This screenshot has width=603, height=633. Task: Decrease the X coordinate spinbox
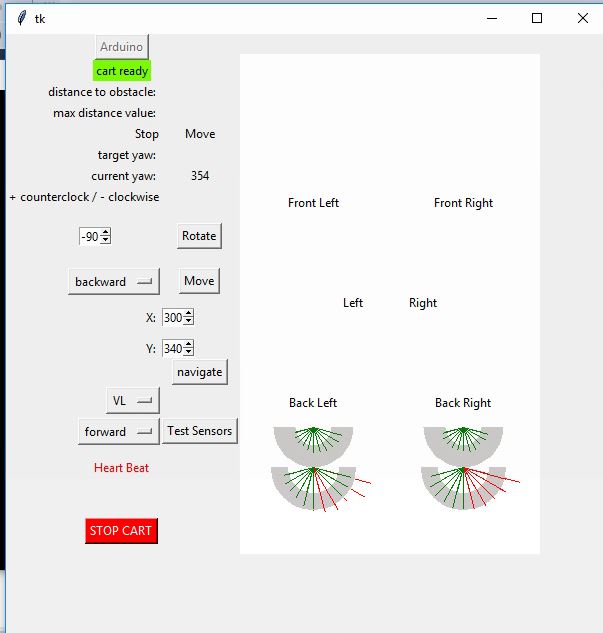pyautogui.click(x=188, y=321)
